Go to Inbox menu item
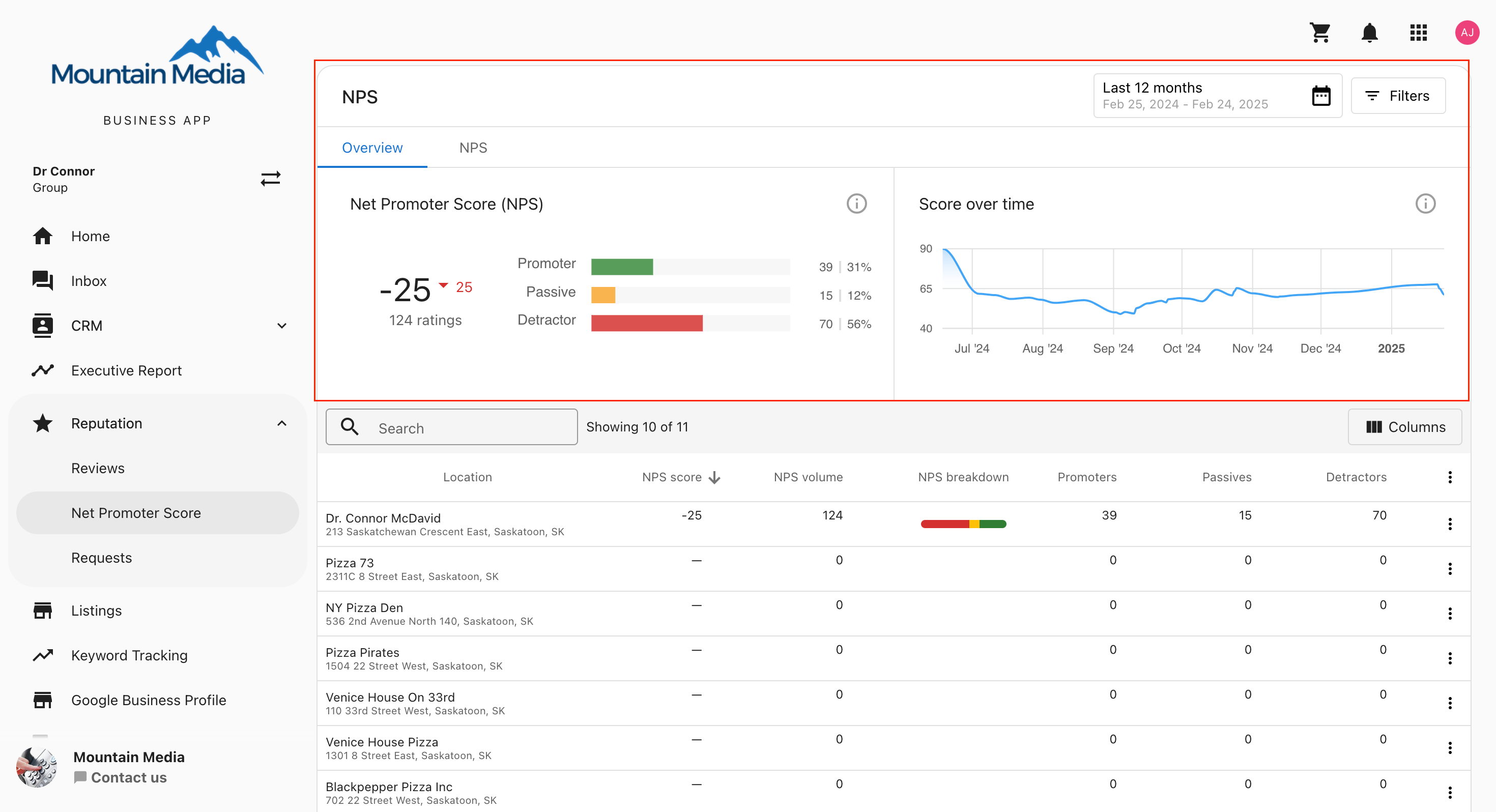This screenshot has width=1496, height=812. point(89,281)
